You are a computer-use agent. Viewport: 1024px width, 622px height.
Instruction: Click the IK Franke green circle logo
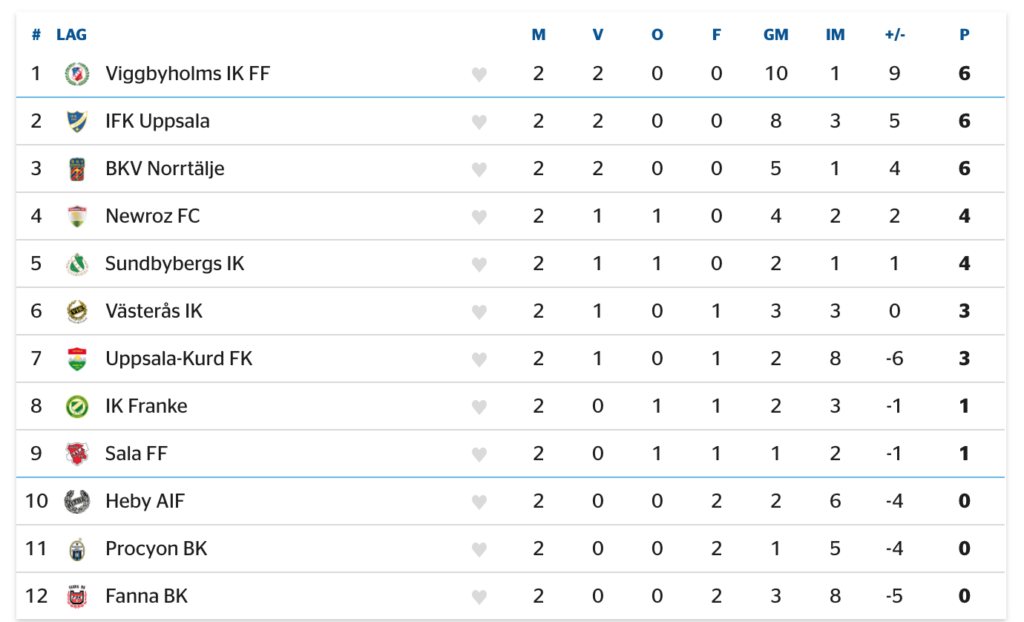(x=77, y=406)
